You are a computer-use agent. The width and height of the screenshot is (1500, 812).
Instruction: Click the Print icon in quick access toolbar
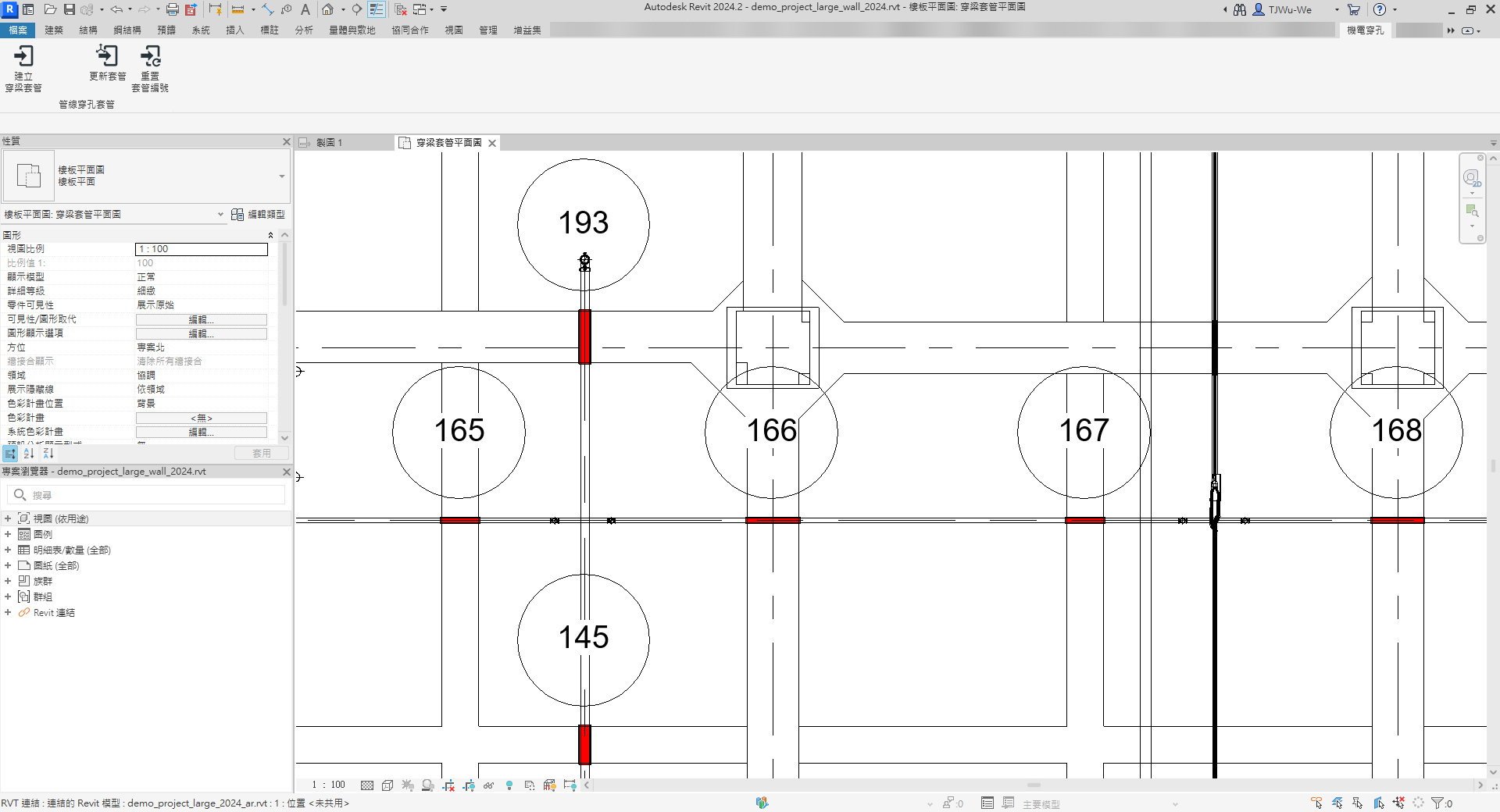coord(173,9)
